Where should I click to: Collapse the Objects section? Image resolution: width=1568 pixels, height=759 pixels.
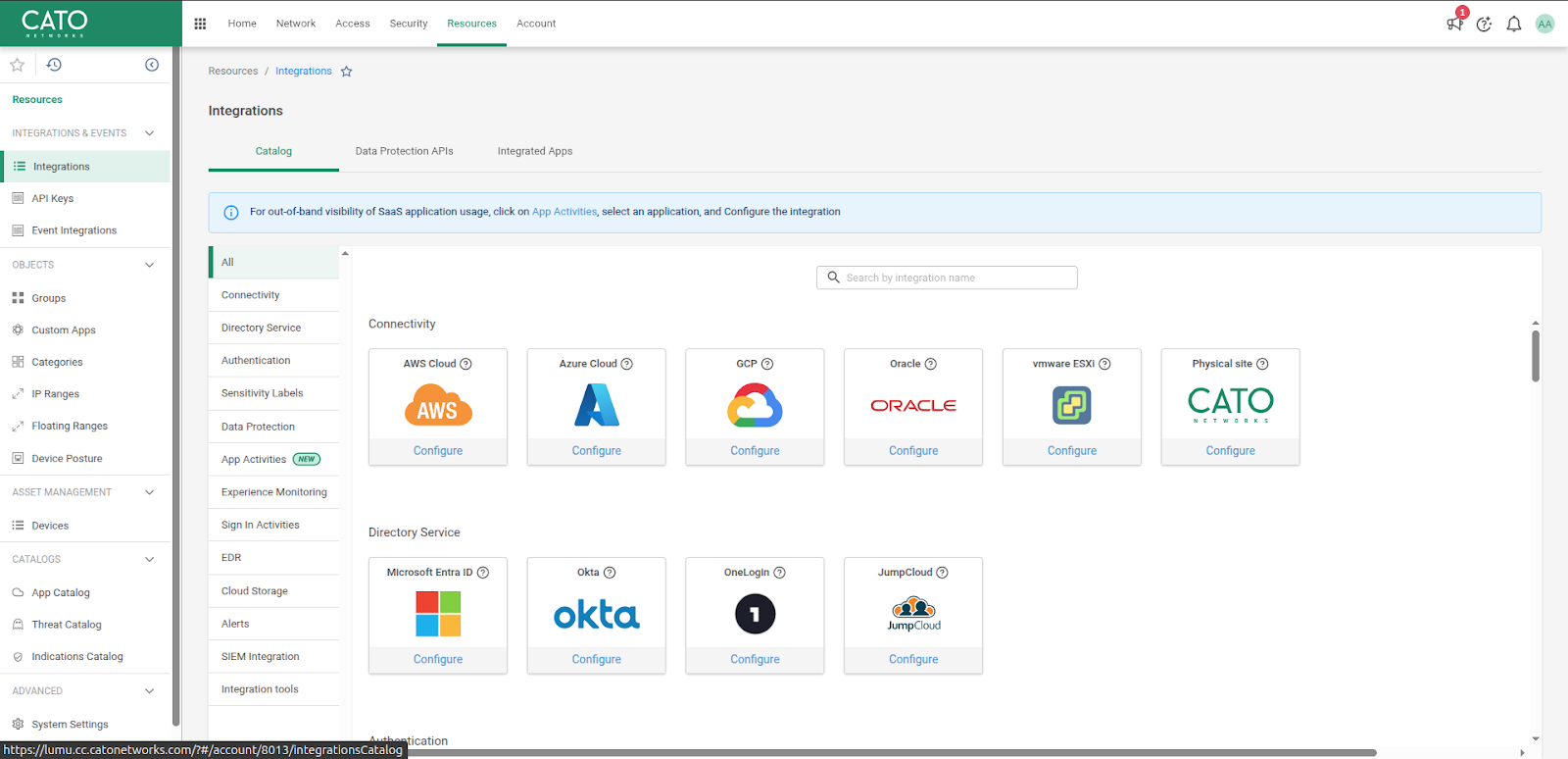[149, 265]
